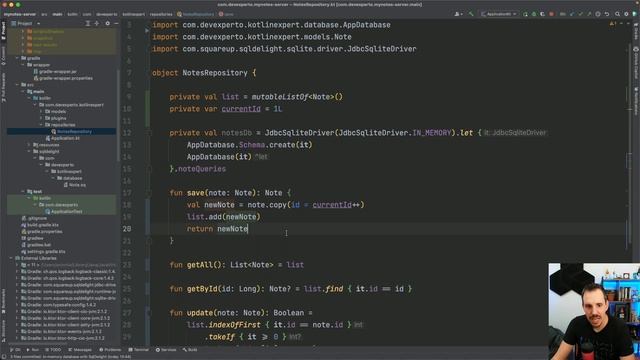
Task: Click the Debug application icon
Action: (534, 14)
